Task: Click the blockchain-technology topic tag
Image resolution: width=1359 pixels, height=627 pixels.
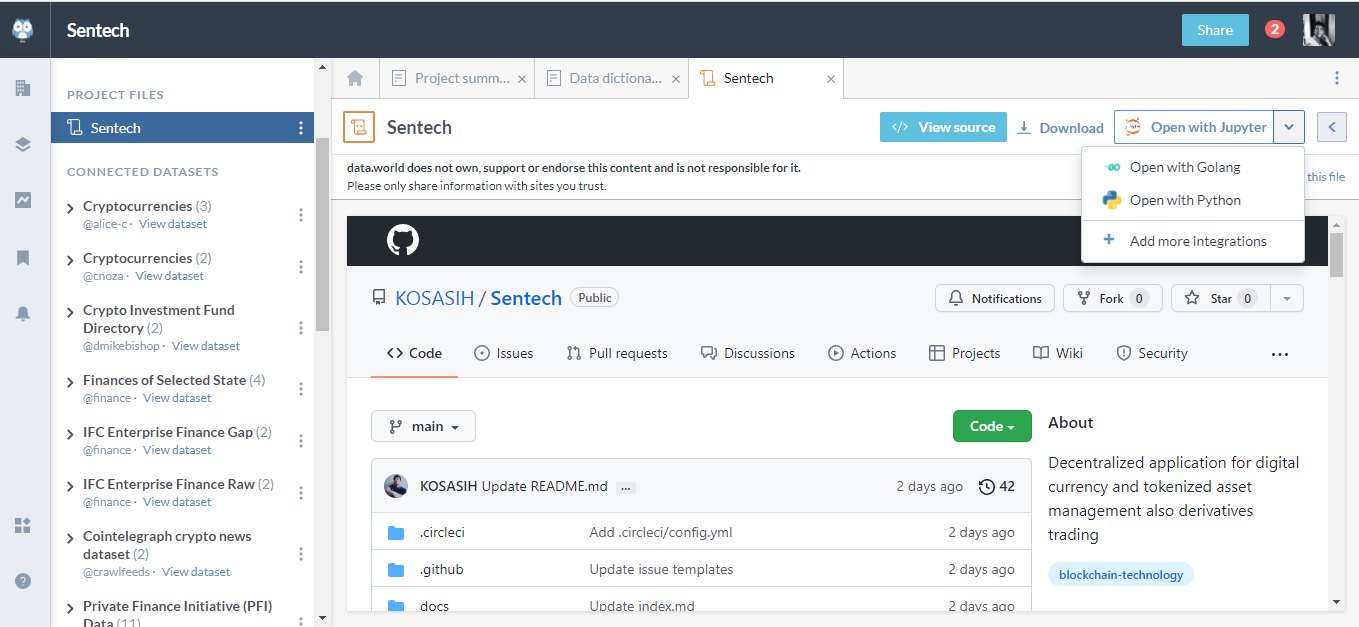Action: [x=1121, y=575]
